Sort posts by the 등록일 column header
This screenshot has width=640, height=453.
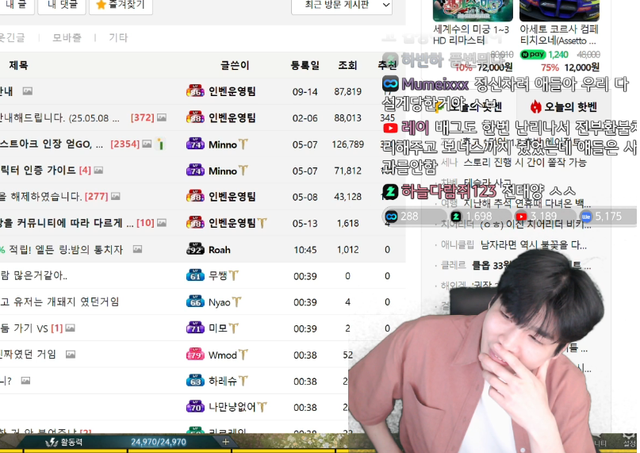[x=304, y=65]
